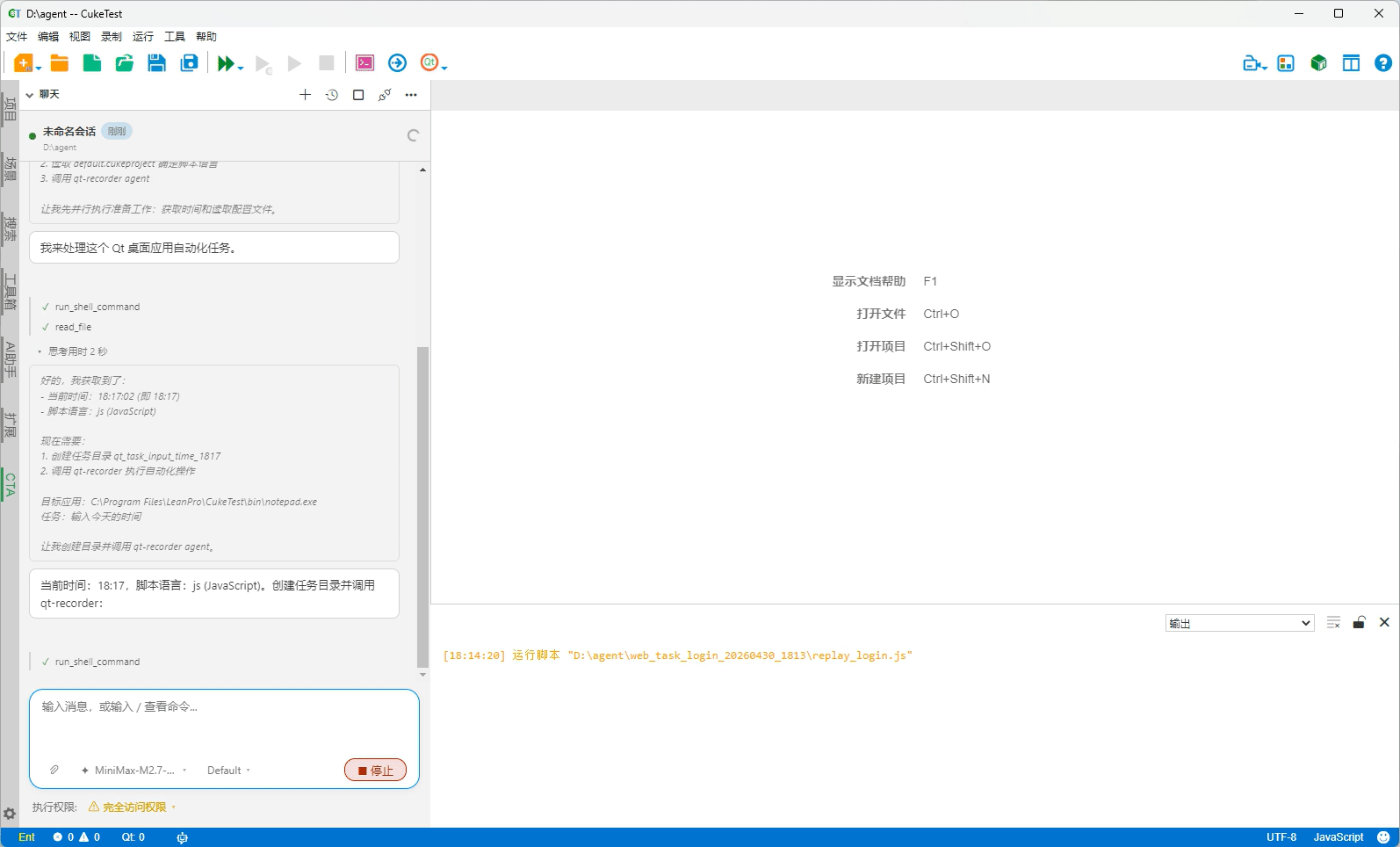Save file using the blue floppy icon
The height and width of the screenshot is (847, 1400).
point(156,63)
